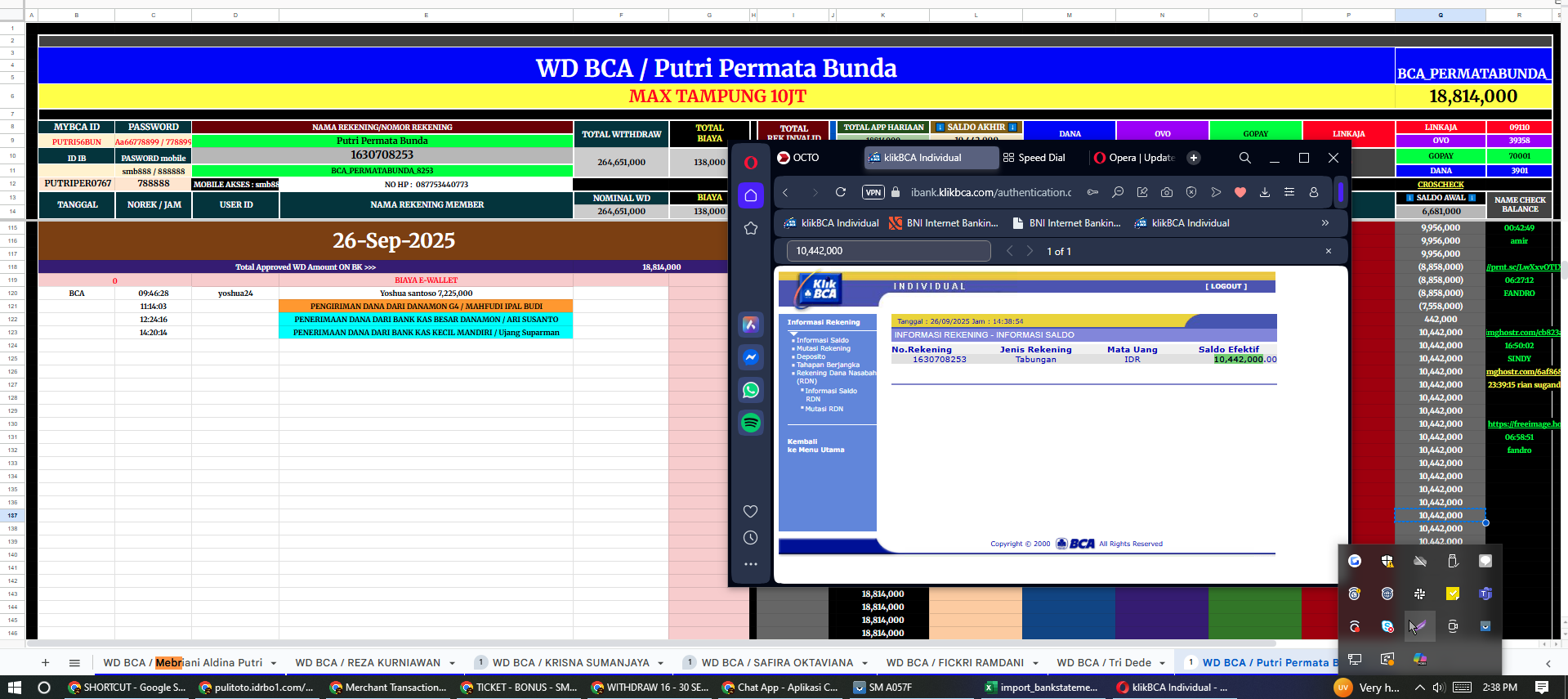Viewport: 1568px width, 699px height.
Task: Take a snapshot with camera icon
Action: pos(1166,192)
